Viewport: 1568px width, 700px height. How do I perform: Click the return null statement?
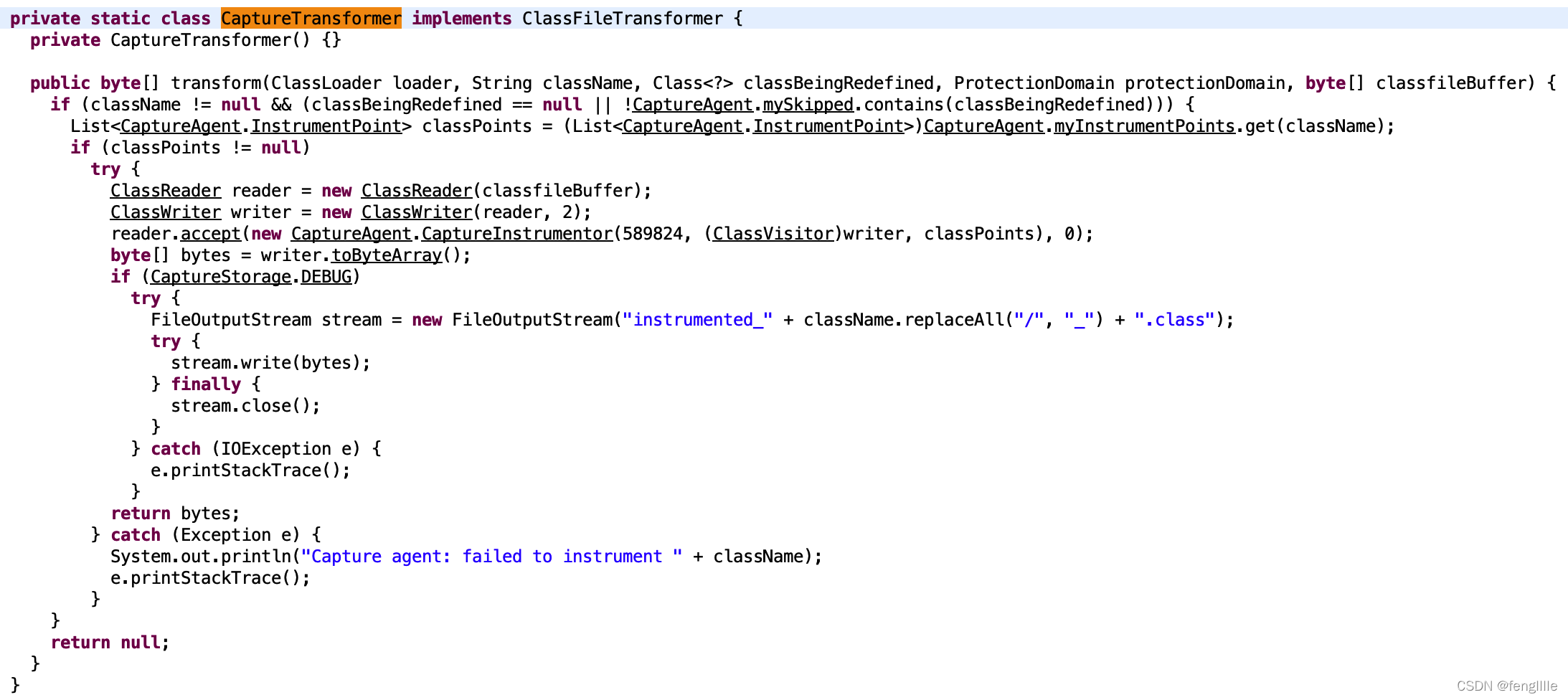click(x=110, y=643)
